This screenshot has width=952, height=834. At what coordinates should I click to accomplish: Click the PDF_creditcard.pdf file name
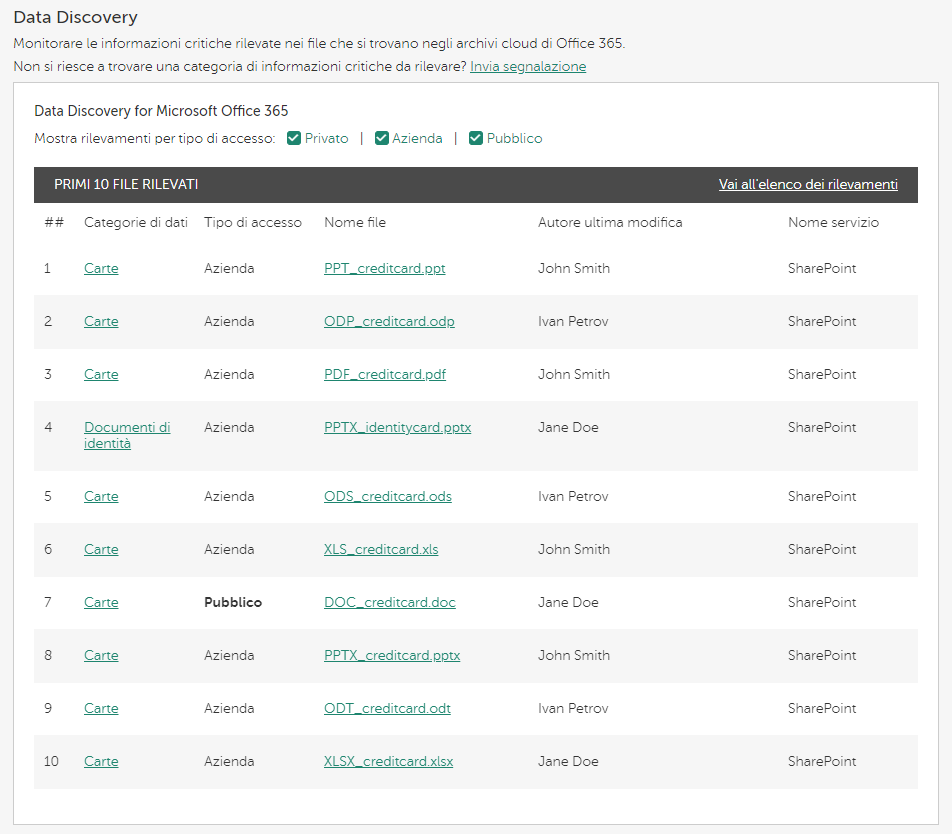384,375
